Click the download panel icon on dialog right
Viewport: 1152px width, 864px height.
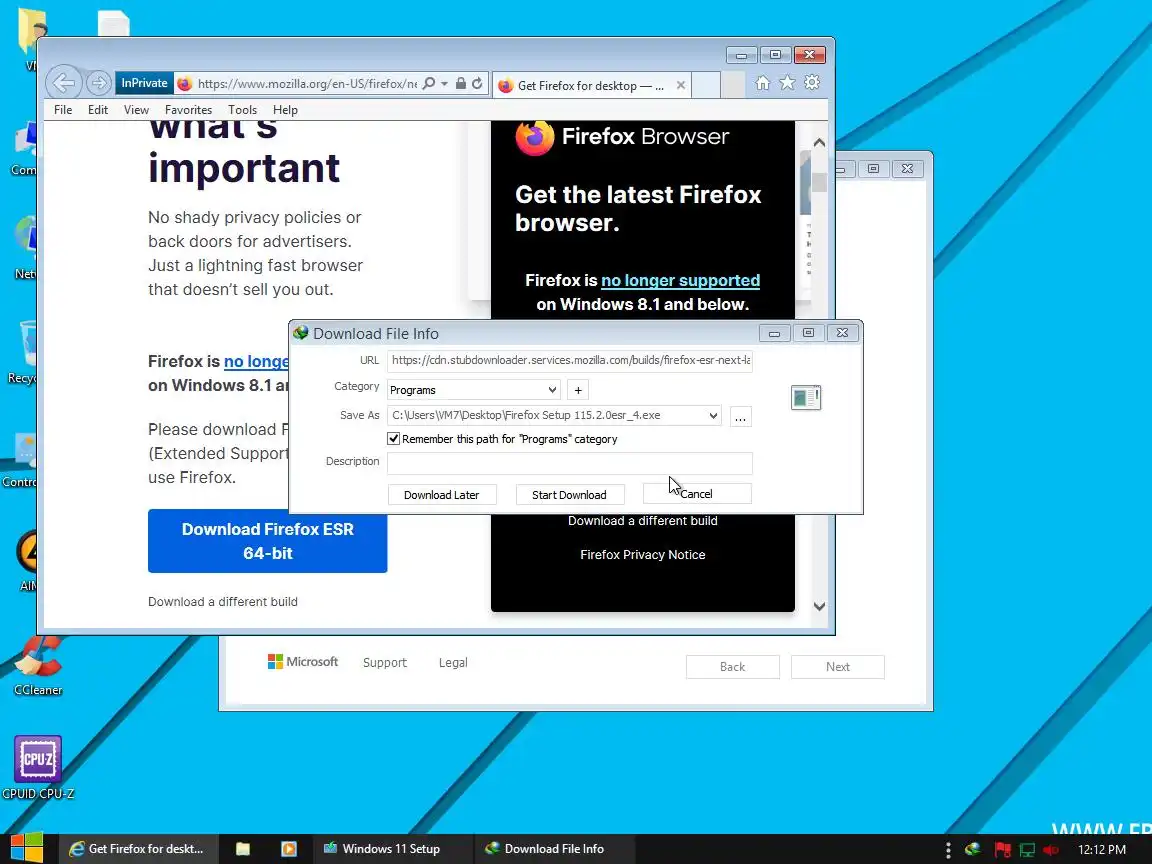(806, 397)
